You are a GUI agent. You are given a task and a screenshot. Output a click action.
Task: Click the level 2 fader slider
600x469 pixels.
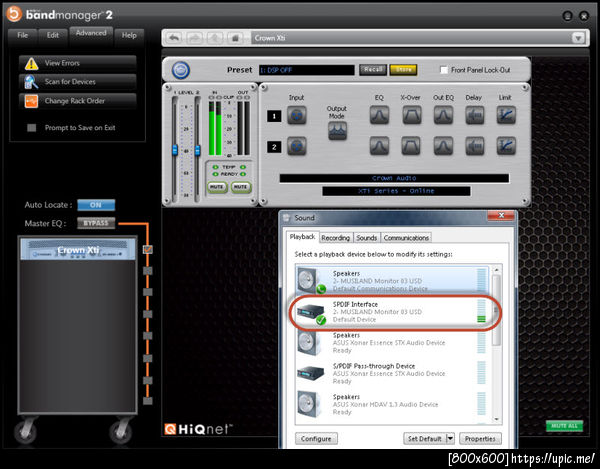[x=197, y=150]
